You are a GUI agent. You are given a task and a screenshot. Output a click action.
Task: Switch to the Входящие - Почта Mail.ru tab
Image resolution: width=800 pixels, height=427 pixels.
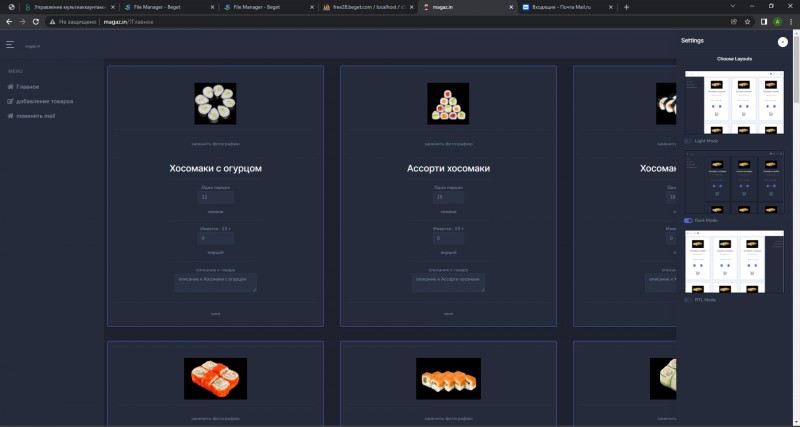(567, 7)
